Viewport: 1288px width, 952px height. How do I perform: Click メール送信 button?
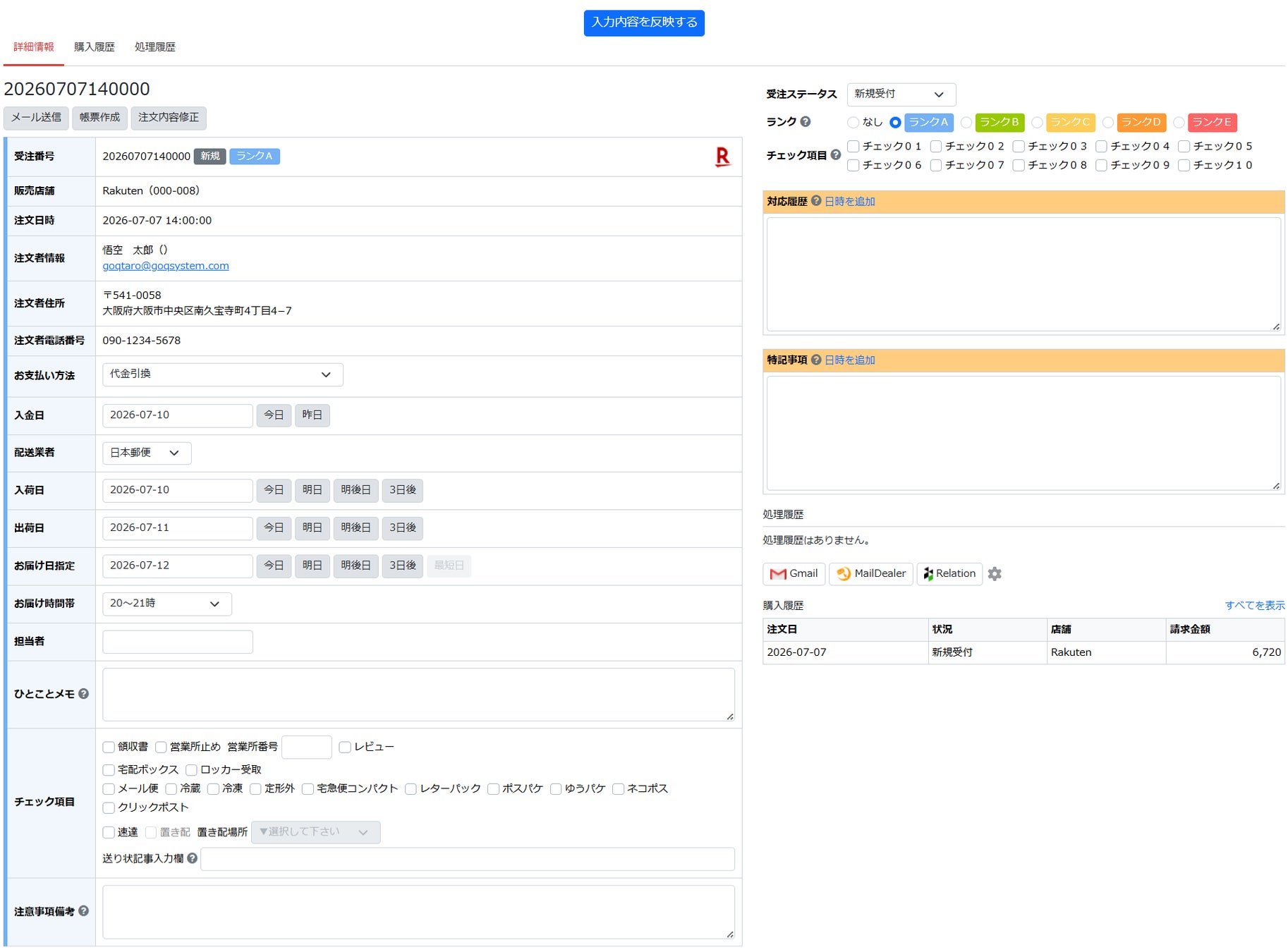pyautogui.click(x=36, y=118)
